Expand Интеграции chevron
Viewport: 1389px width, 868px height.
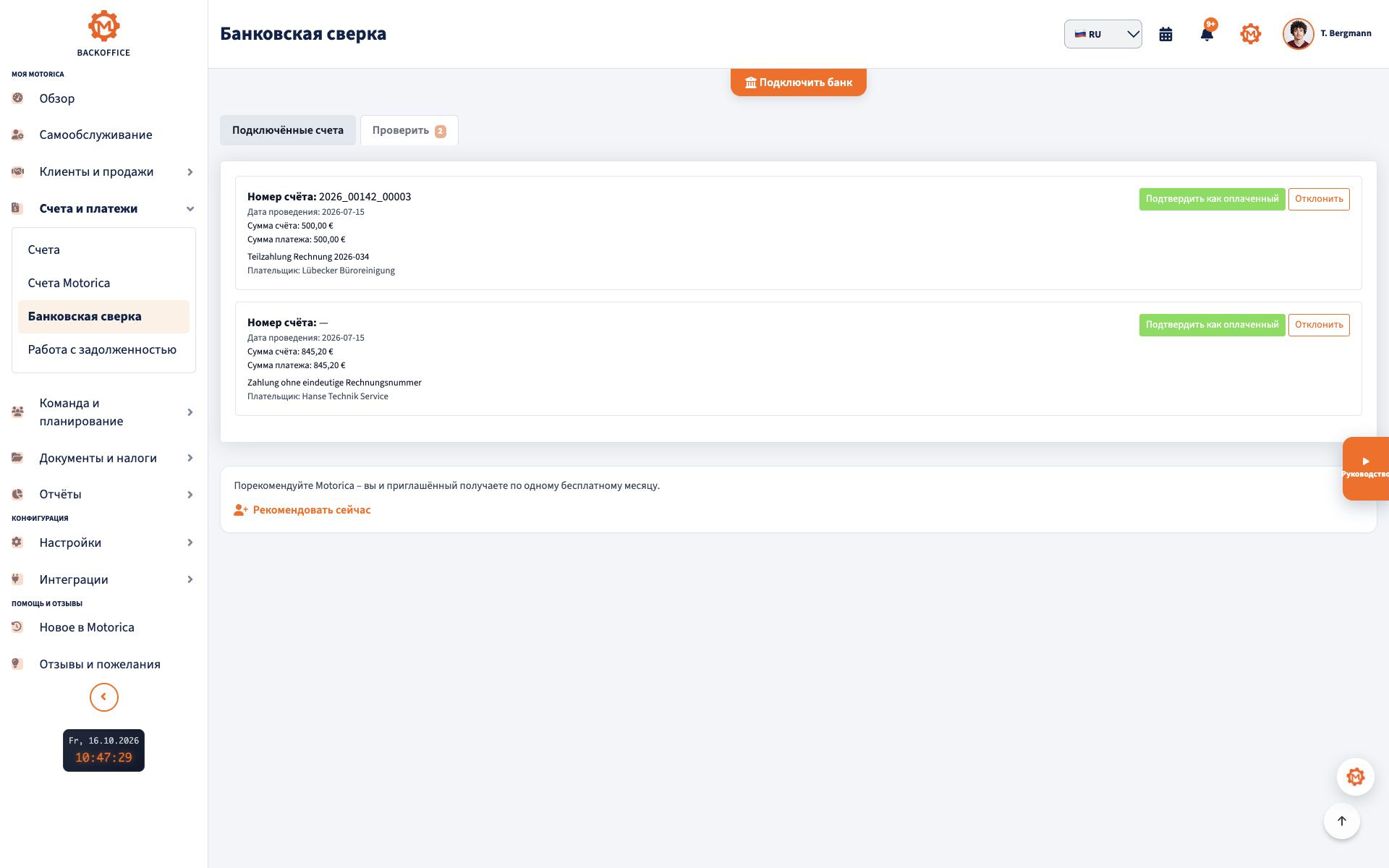[190, 579]
